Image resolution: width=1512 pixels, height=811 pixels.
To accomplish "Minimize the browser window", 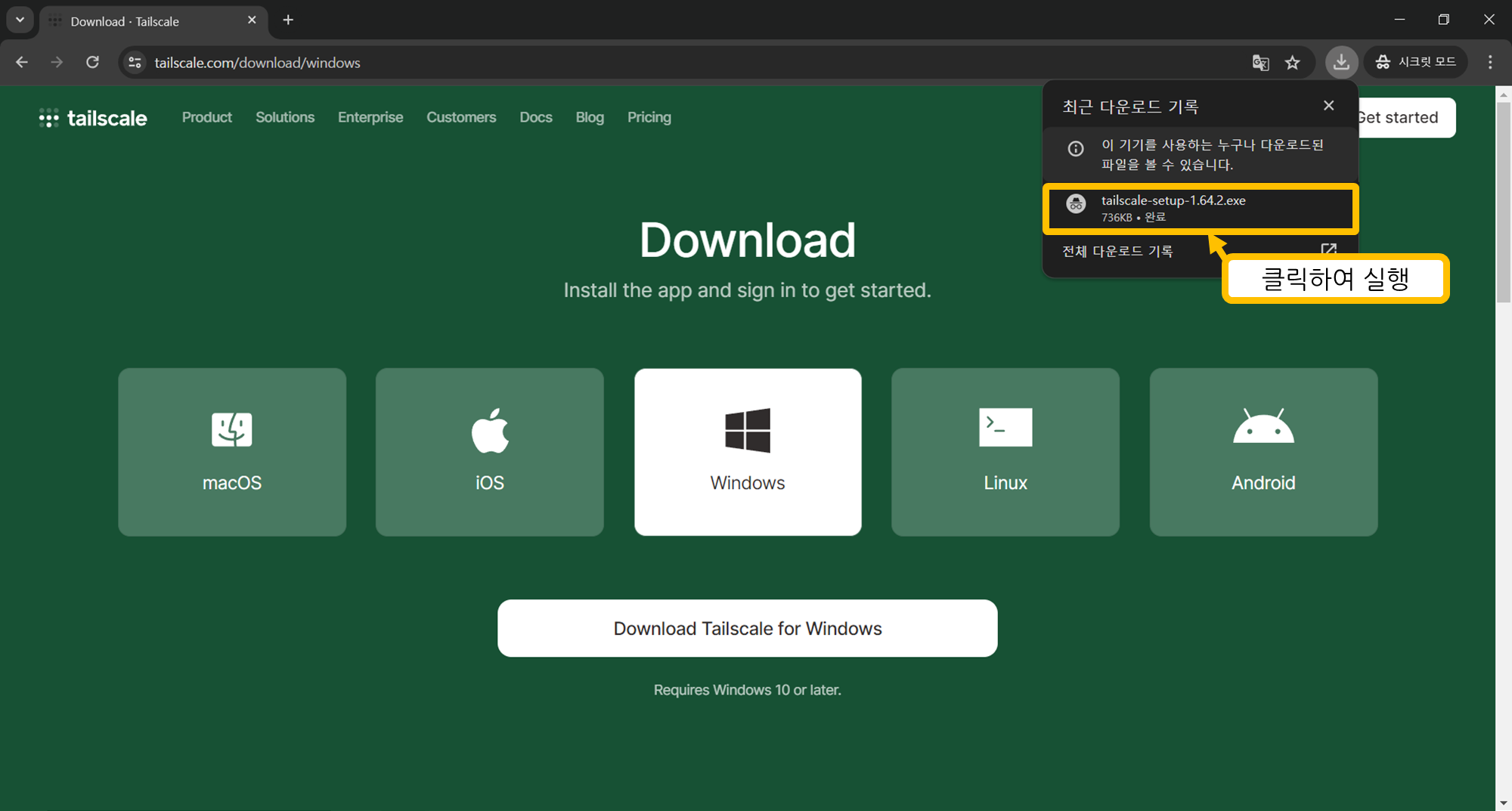I will (1399, 20).
